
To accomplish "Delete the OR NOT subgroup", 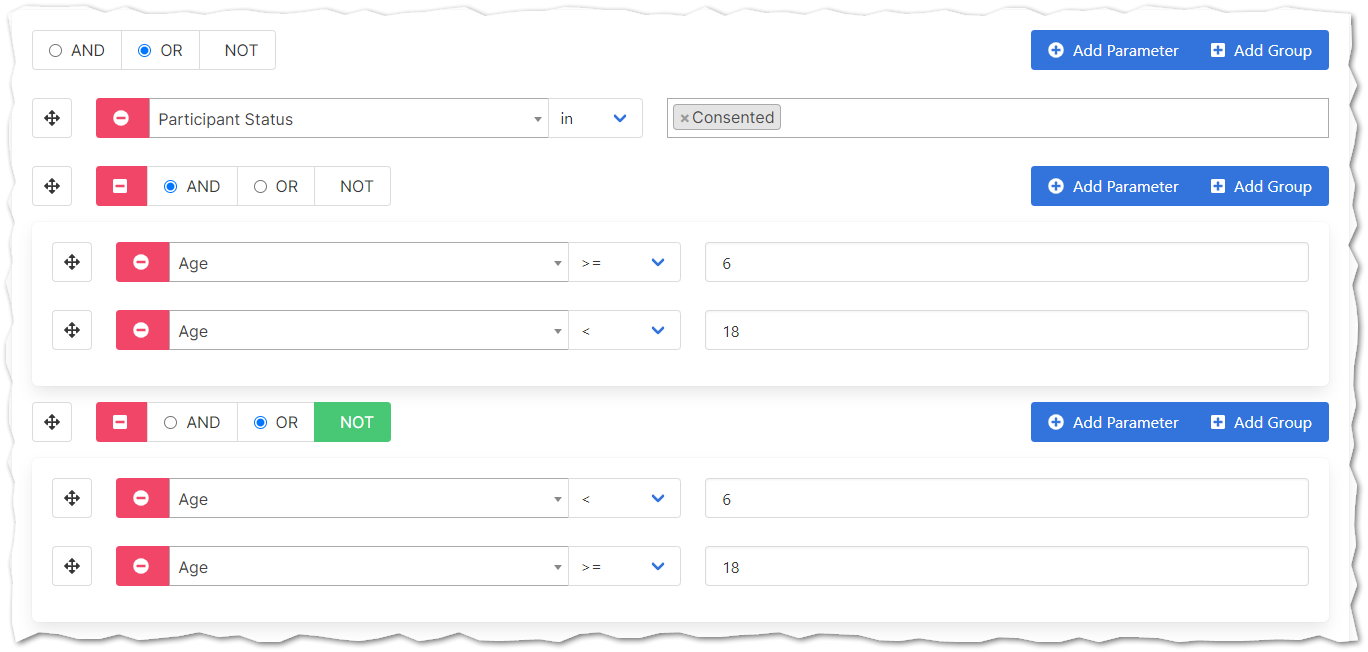I will click(121, 422).
